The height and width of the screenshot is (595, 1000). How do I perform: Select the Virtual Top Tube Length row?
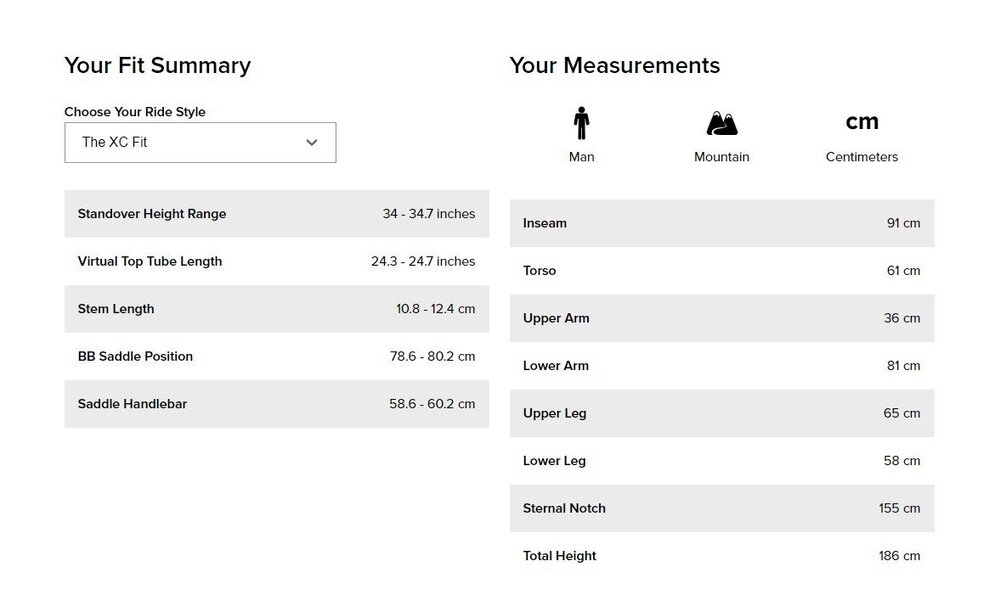276,261
